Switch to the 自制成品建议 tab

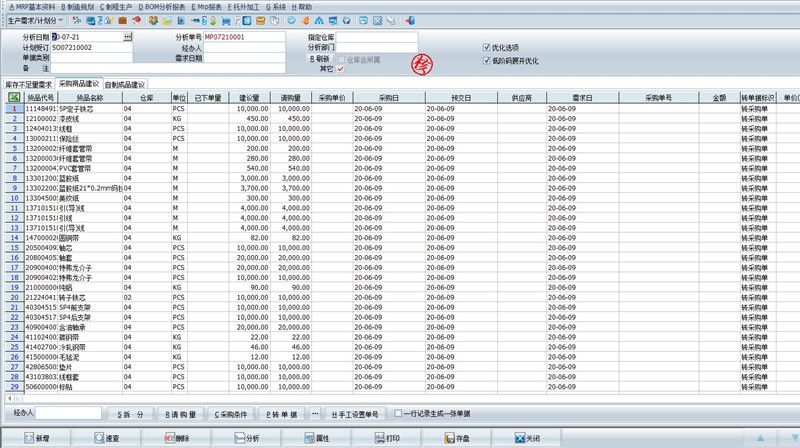tap(125, 85)
